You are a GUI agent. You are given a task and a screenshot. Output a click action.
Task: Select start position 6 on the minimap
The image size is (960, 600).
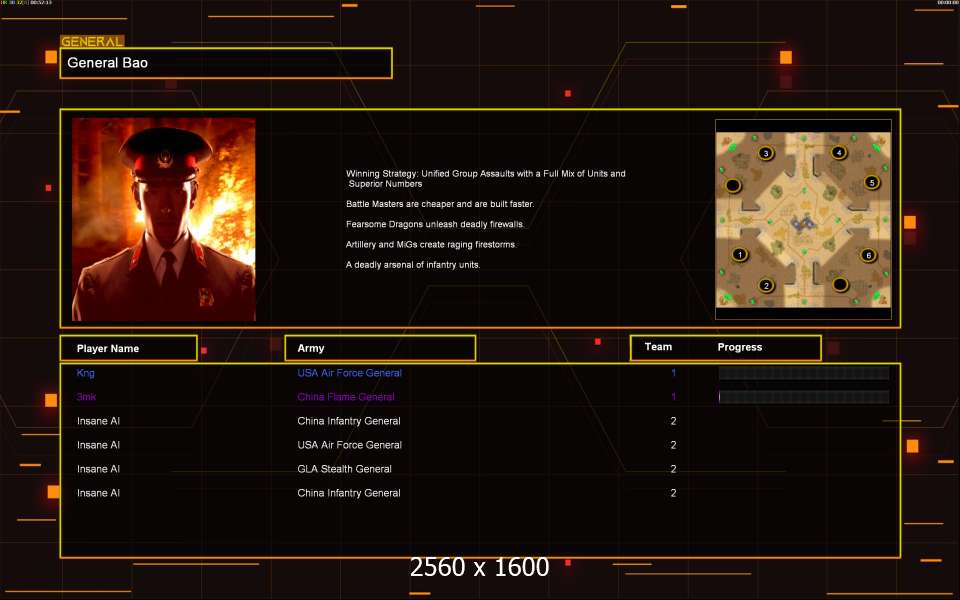pos(868,255)
